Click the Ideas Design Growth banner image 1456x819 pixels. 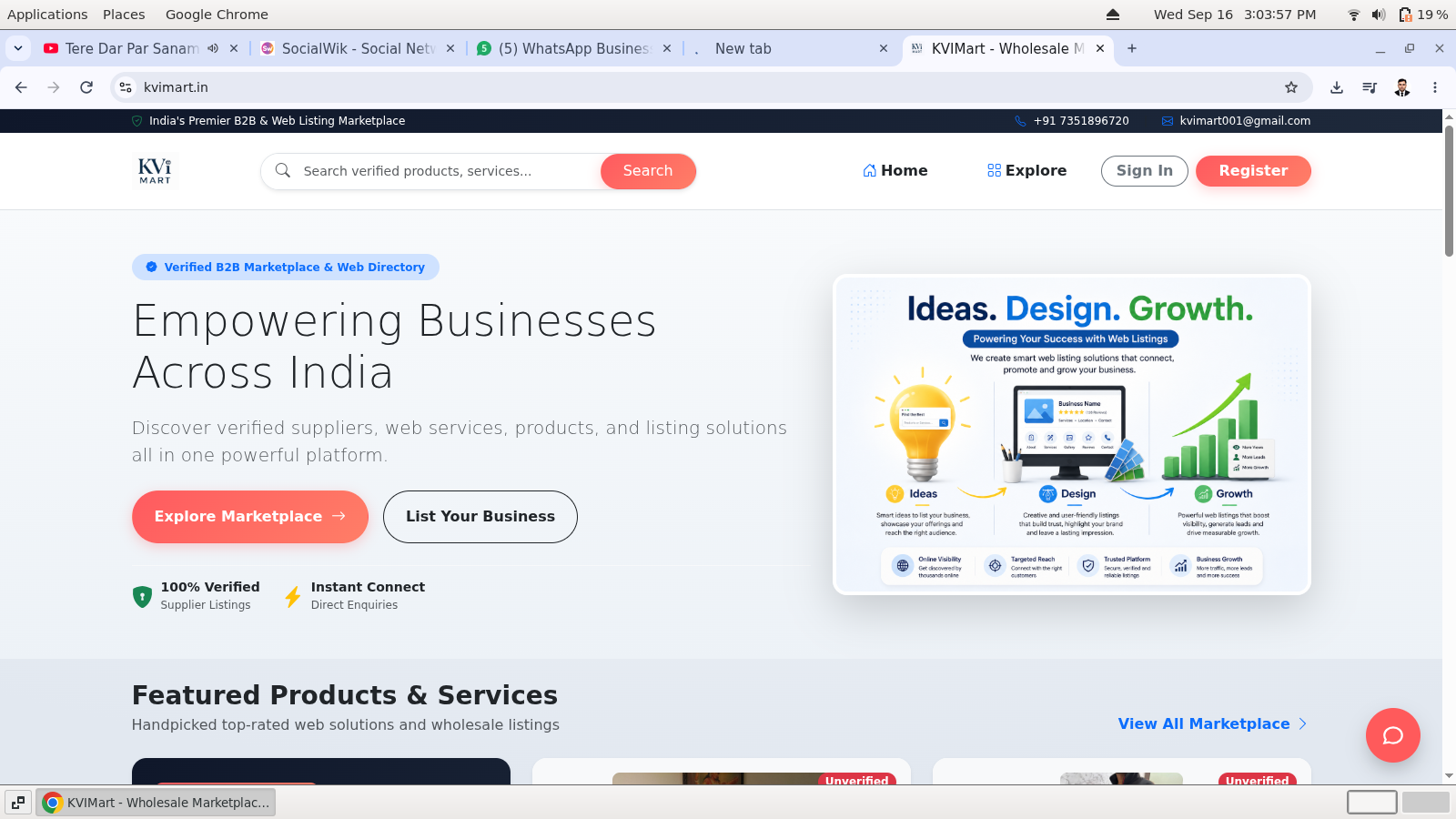[x=1072, y=435]
